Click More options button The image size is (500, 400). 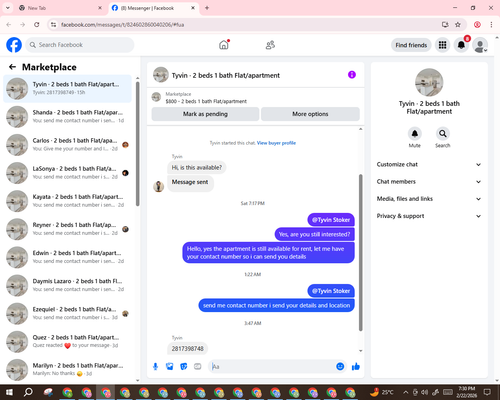pyautogui.click(x=310, y=114)
